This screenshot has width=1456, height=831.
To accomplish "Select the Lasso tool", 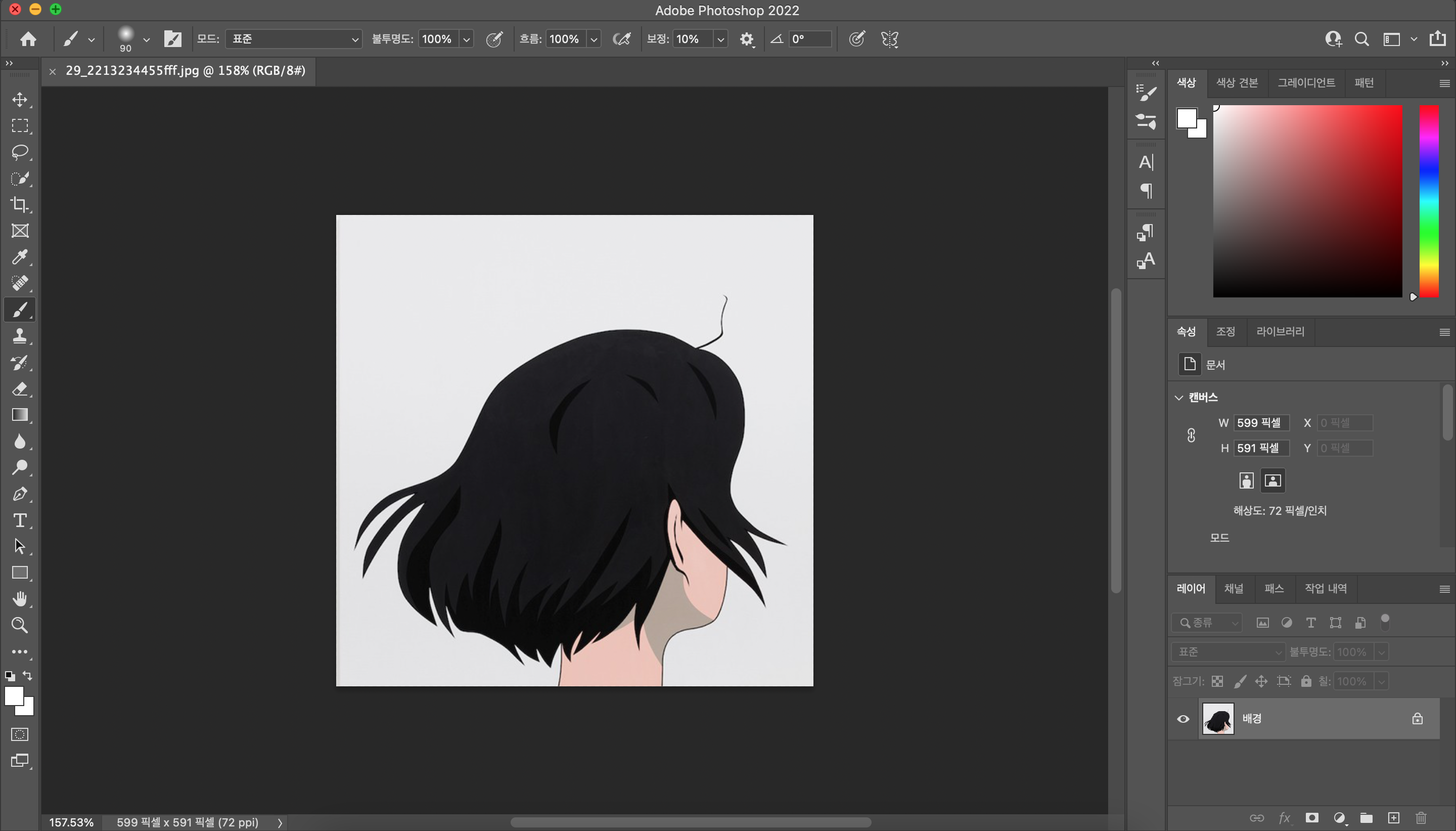I will pos(20,152).
